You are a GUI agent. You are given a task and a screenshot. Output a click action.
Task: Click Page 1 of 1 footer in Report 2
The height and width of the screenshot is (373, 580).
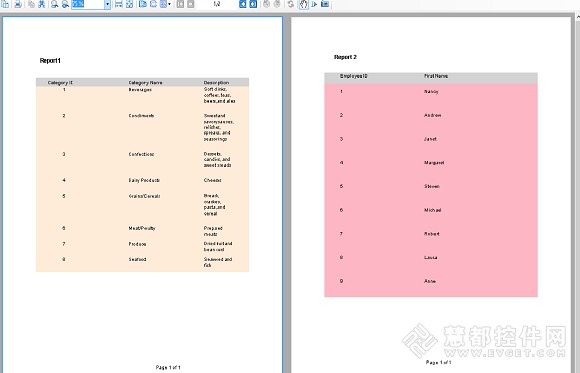438,362
